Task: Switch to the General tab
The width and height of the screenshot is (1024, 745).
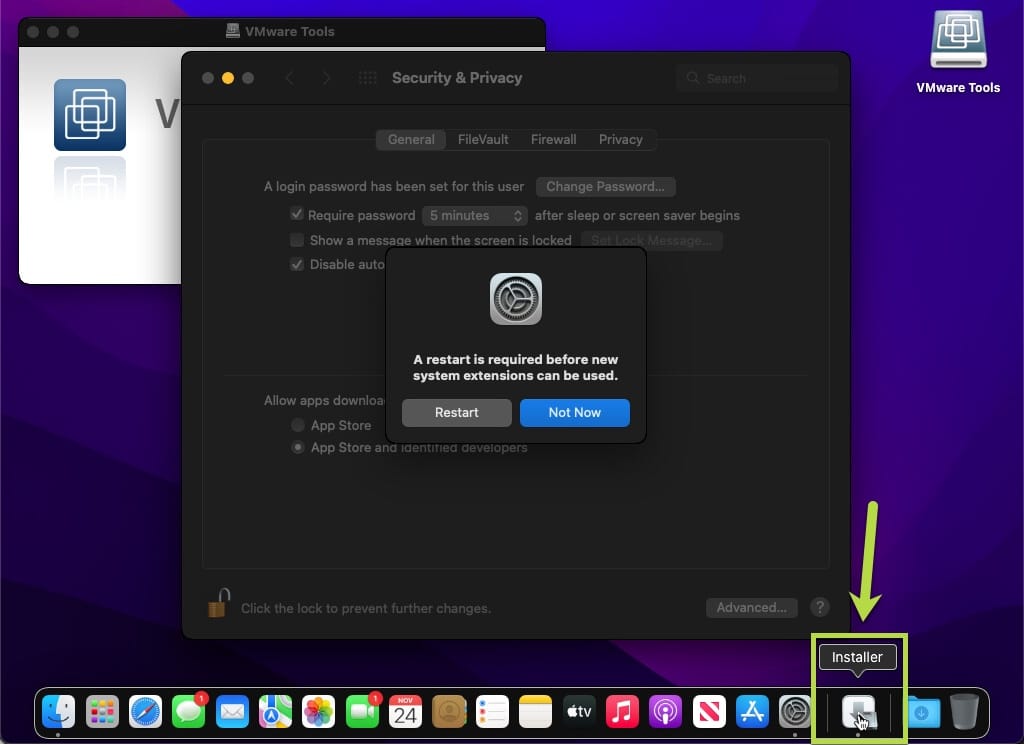Action: 411,140
